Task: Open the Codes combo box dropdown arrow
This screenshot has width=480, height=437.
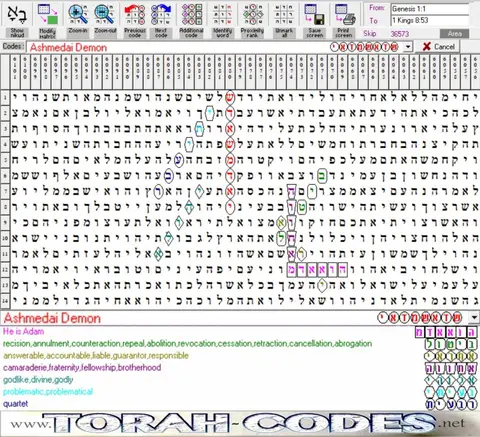Action: pos(408,47)
